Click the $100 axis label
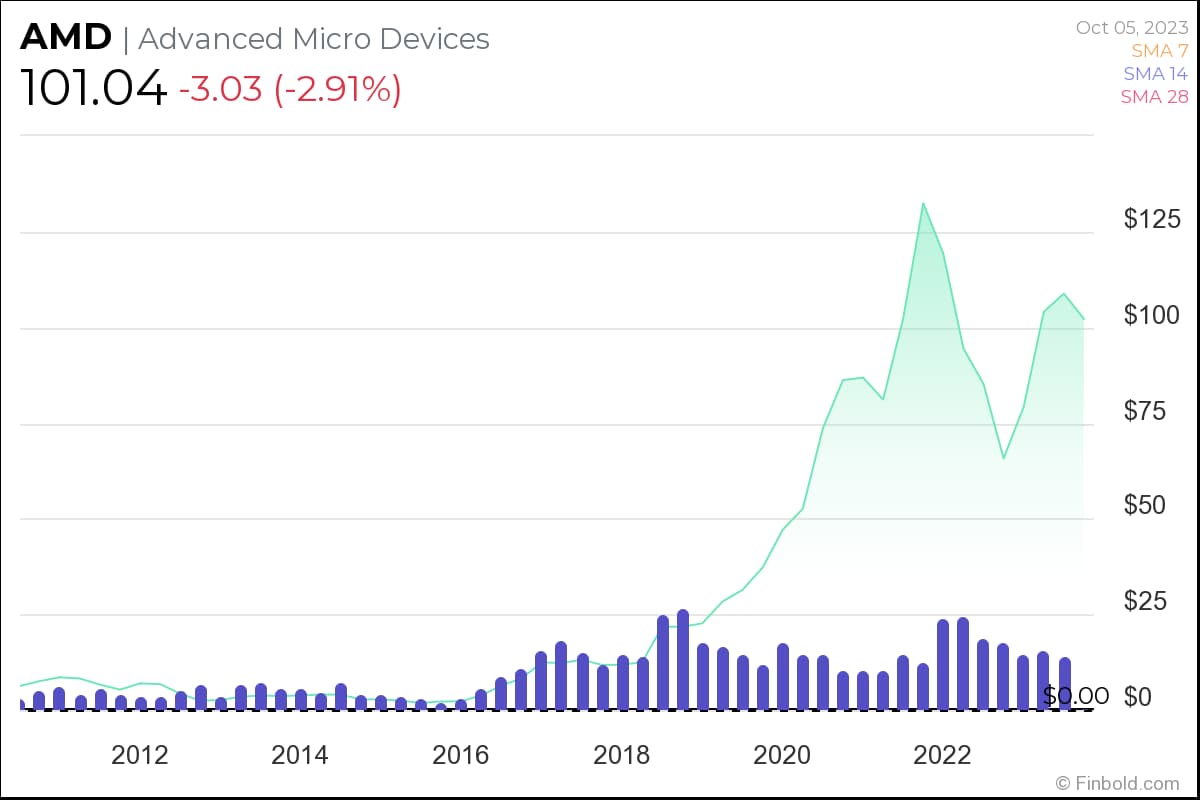 pyautogui.click(x=1152, y=315)
